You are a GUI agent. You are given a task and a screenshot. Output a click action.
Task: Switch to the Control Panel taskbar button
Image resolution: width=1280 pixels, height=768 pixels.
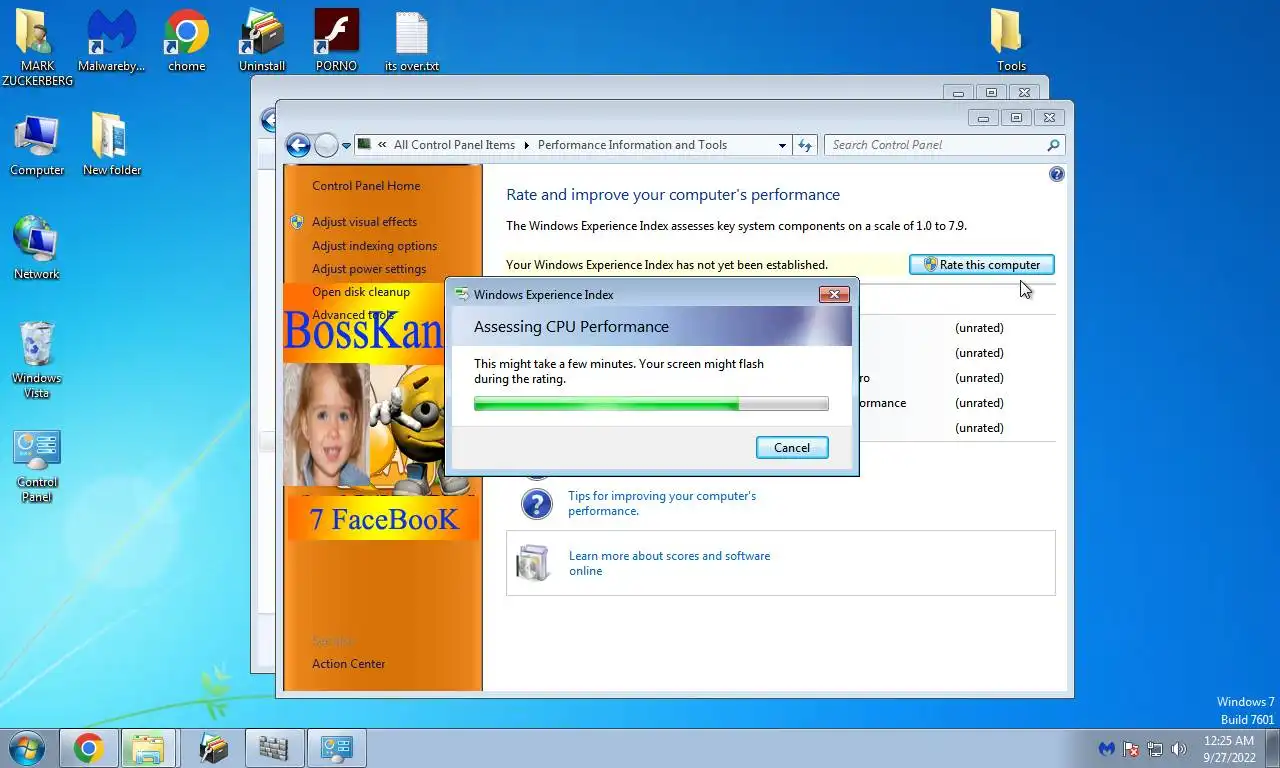336,748
